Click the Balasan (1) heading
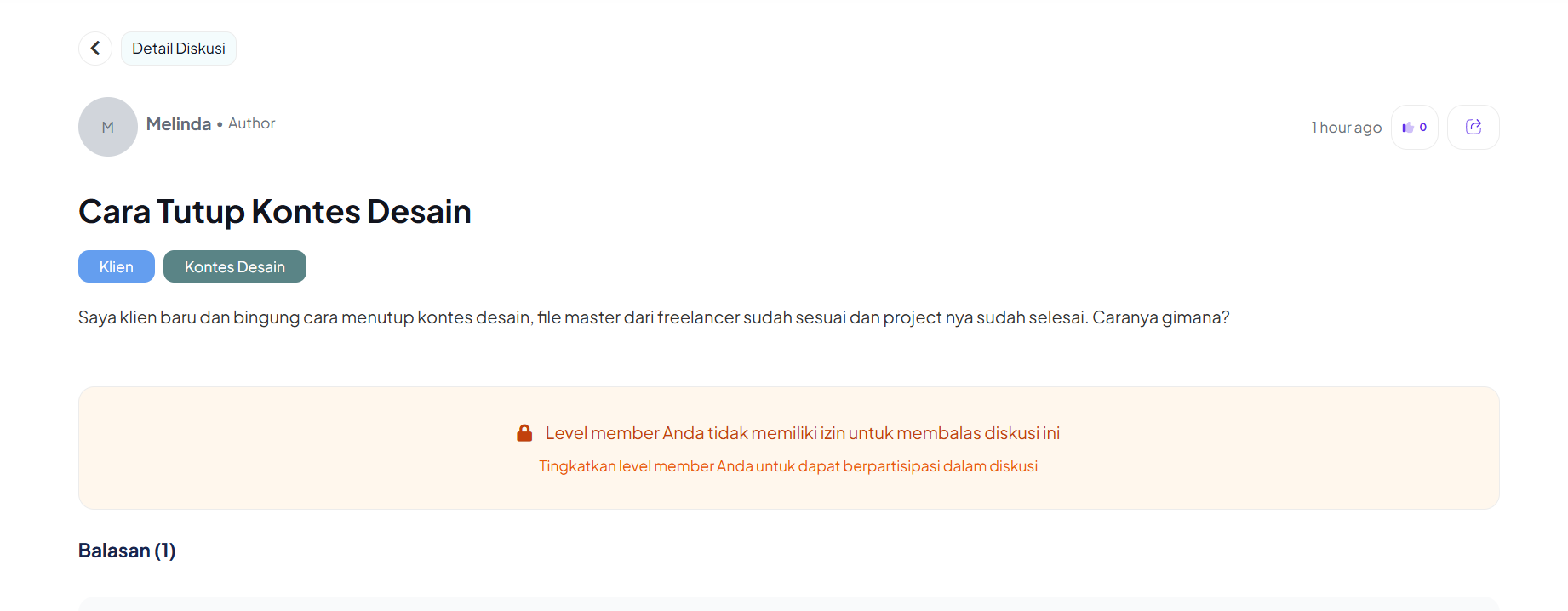 click(127, 551)
